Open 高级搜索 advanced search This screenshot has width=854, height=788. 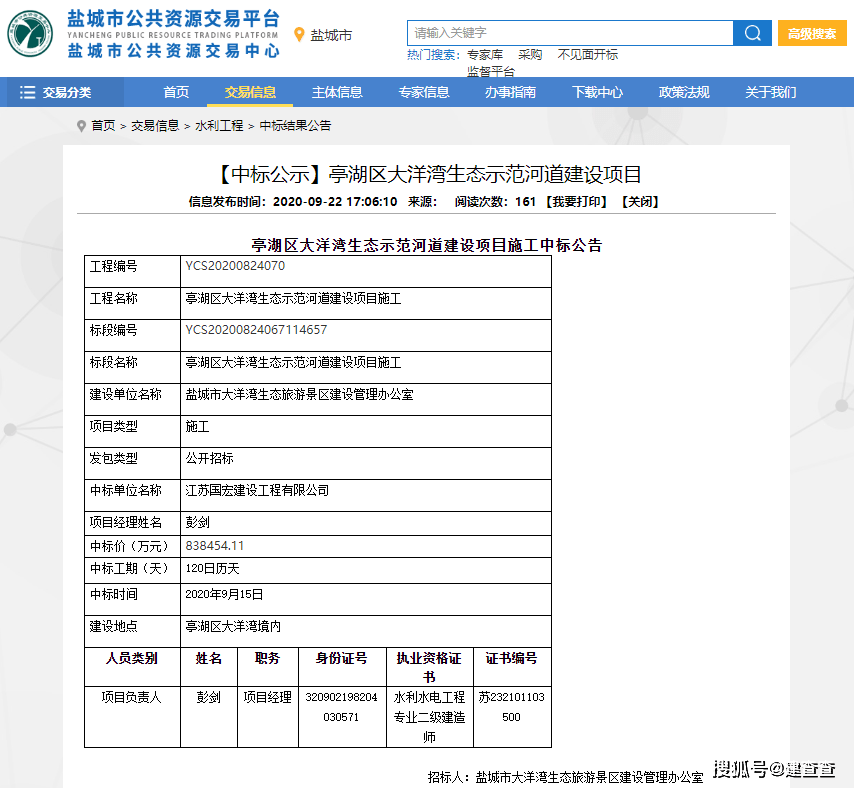[812, 33]
